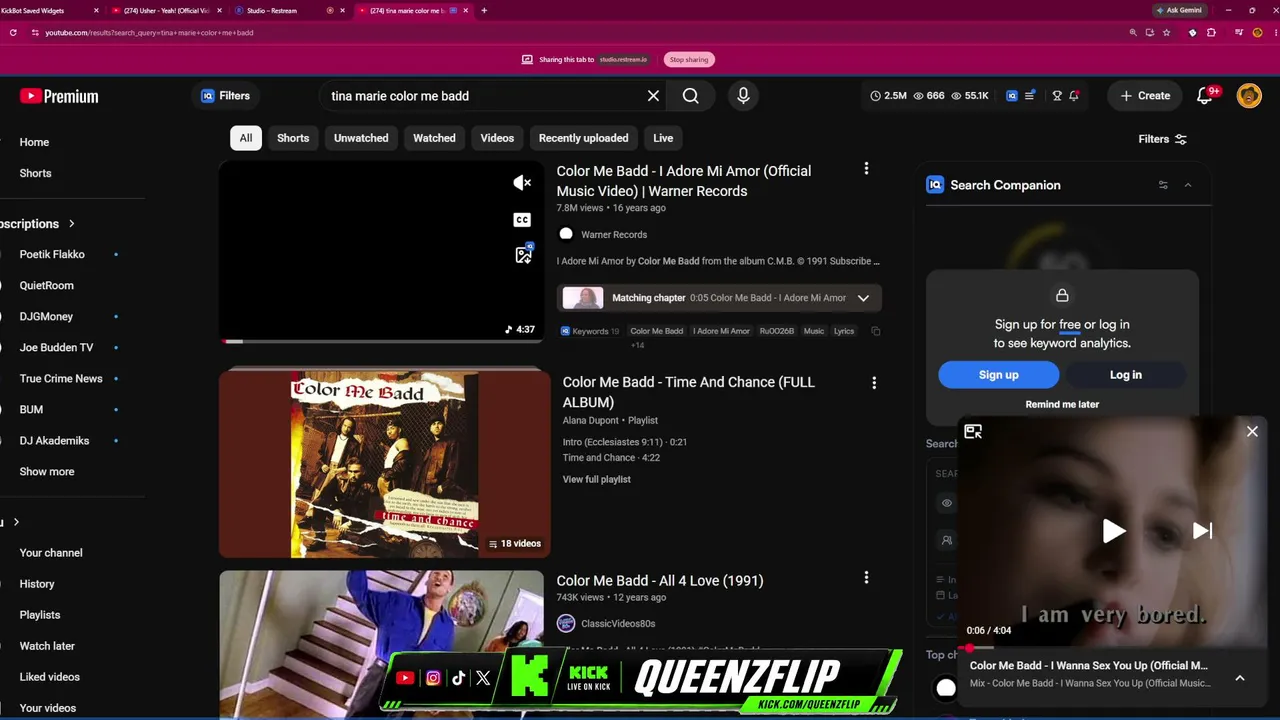Click the Ask Gemini button in Chrome
1280x720 pixels.
[x=1179, y=10]
